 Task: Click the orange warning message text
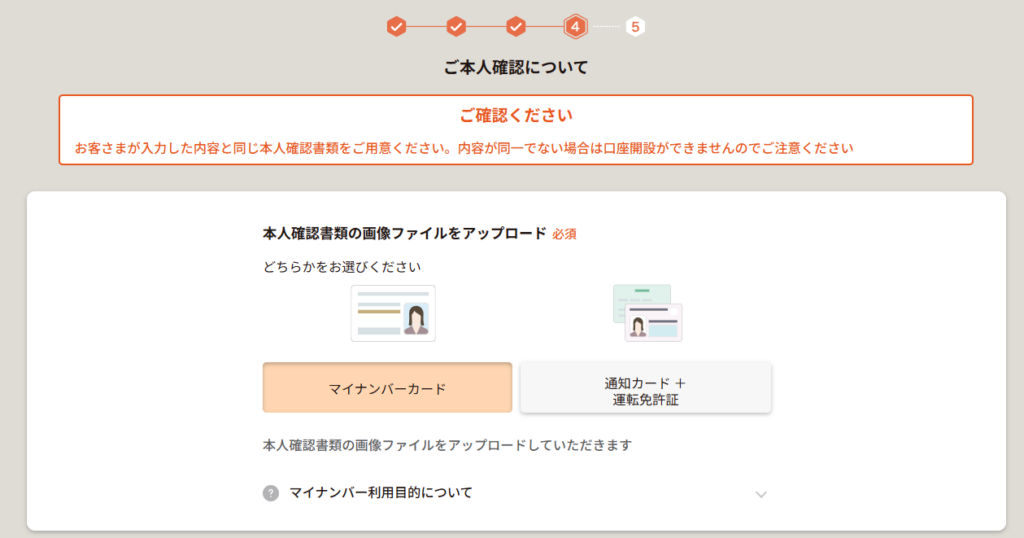[464, 148]
